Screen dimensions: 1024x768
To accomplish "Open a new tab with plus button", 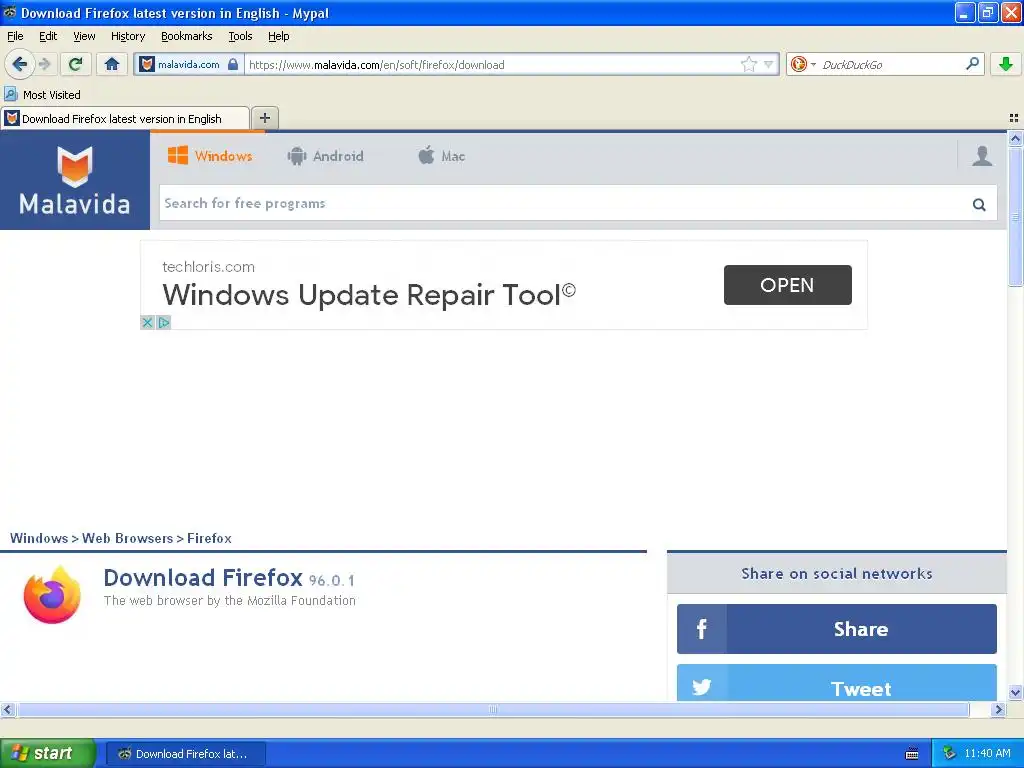I will [264, 118].
